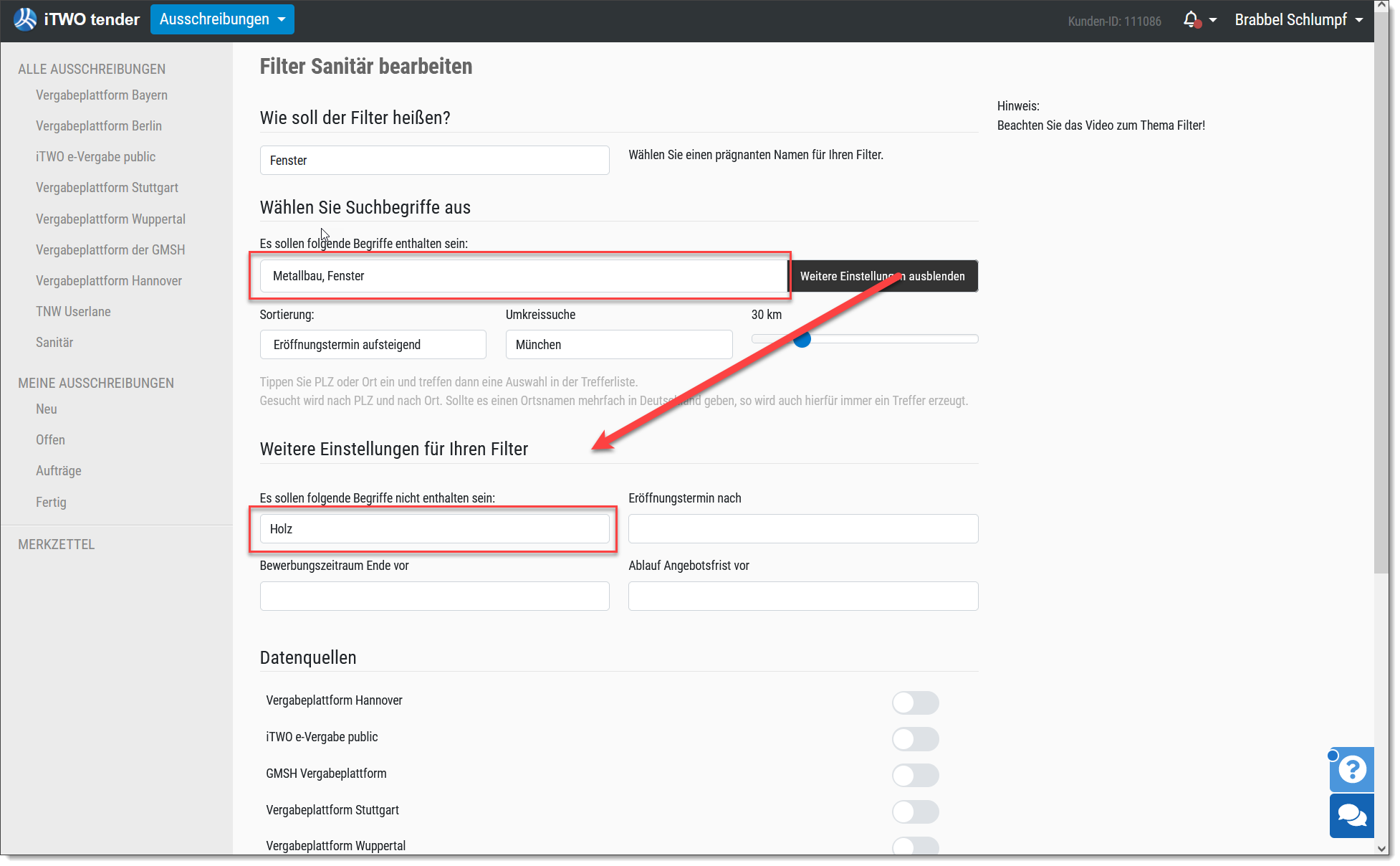
Task: Select Vergabeplattform Berlin in sidebar
Action: tap(99, 126)
